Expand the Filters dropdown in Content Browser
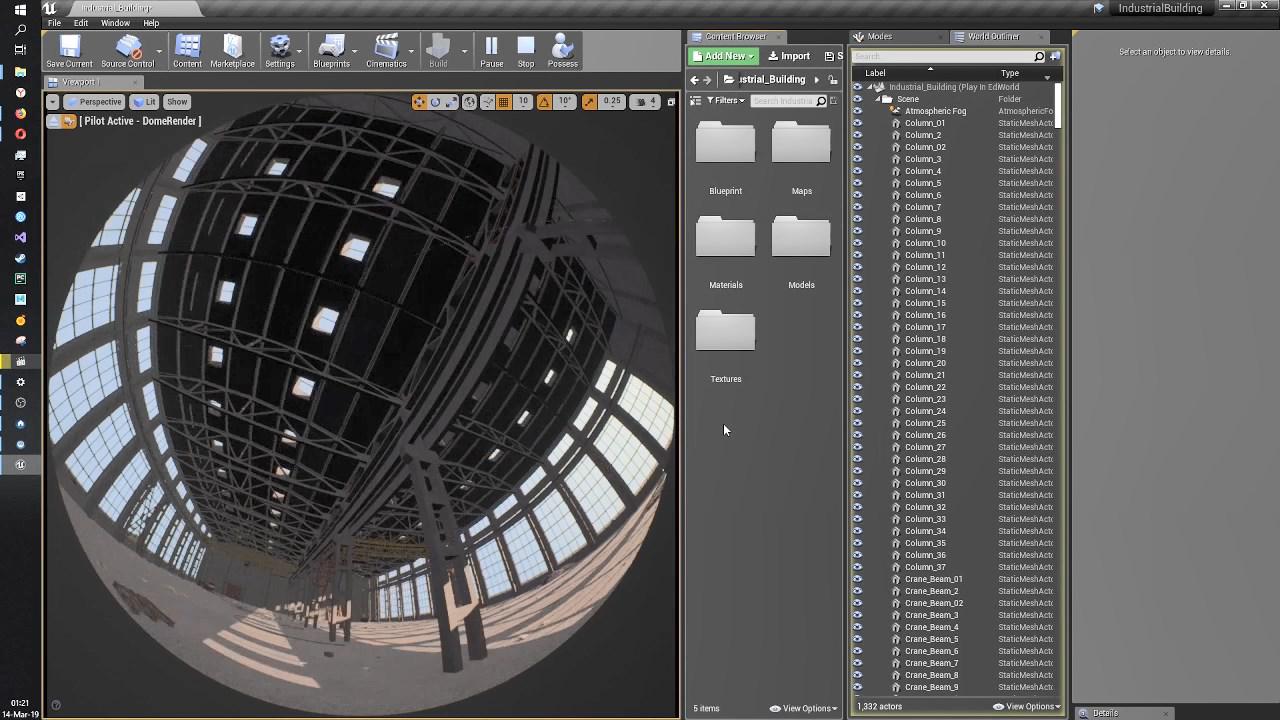Viewport: 1280px width, 720px height. point(726,101)
